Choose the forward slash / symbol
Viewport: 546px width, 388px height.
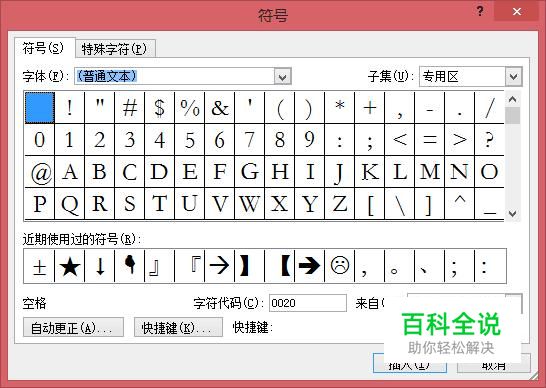tap(489, 108)
